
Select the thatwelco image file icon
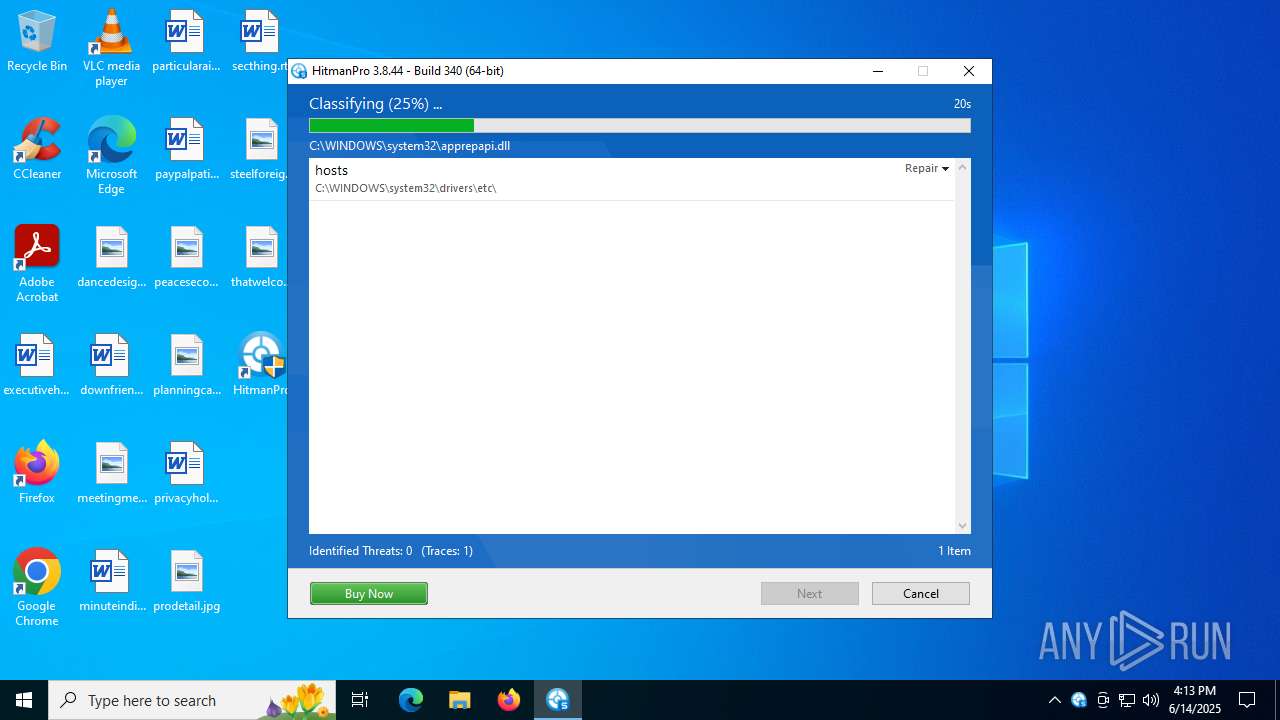(260, 257)
